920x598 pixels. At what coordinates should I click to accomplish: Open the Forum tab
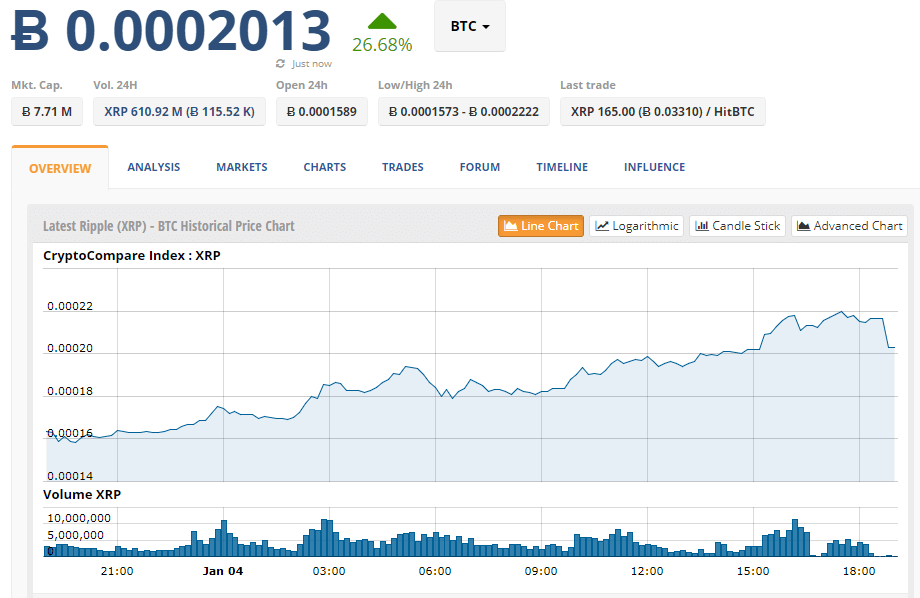pyautogui.click(x=480, y=167)
